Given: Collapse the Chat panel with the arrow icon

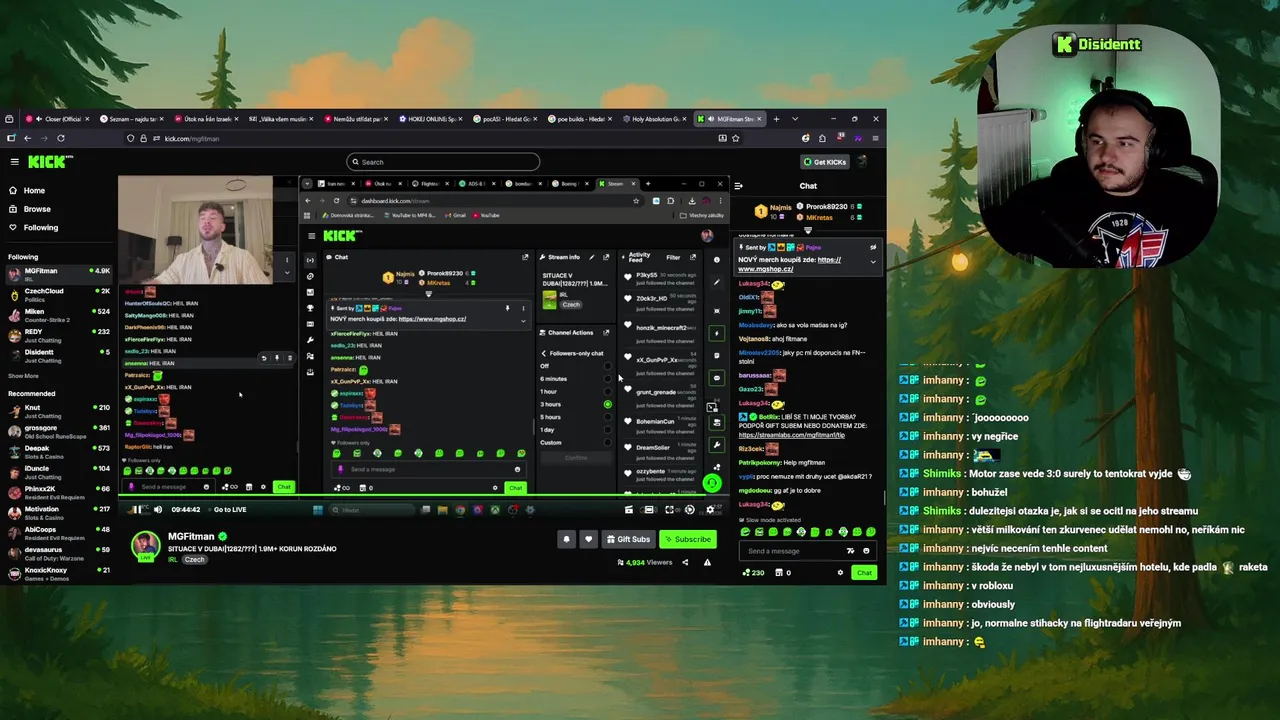Looking at the screenshot, I should click(738, 185).
